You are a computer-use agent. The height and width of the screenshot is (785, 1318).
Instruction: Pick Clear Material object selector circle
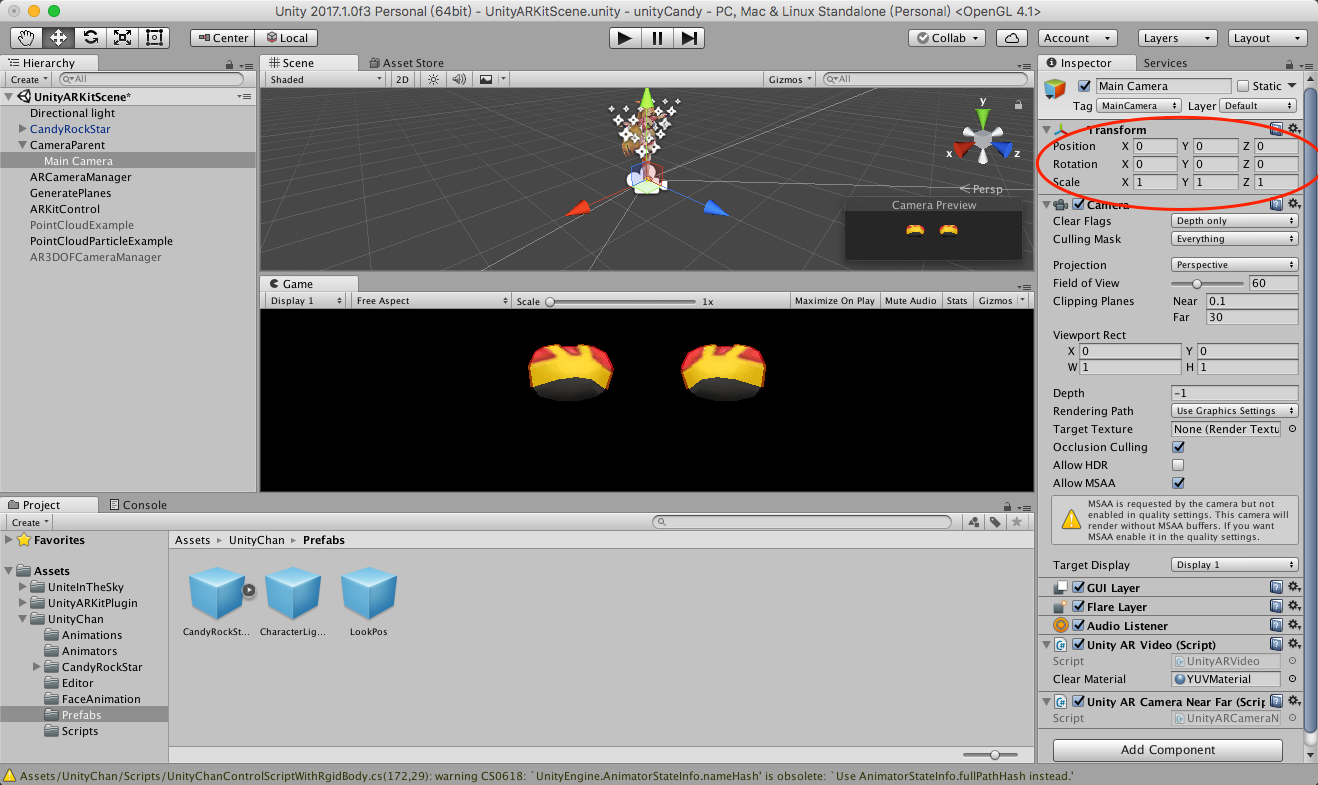tap(1292, 679)
